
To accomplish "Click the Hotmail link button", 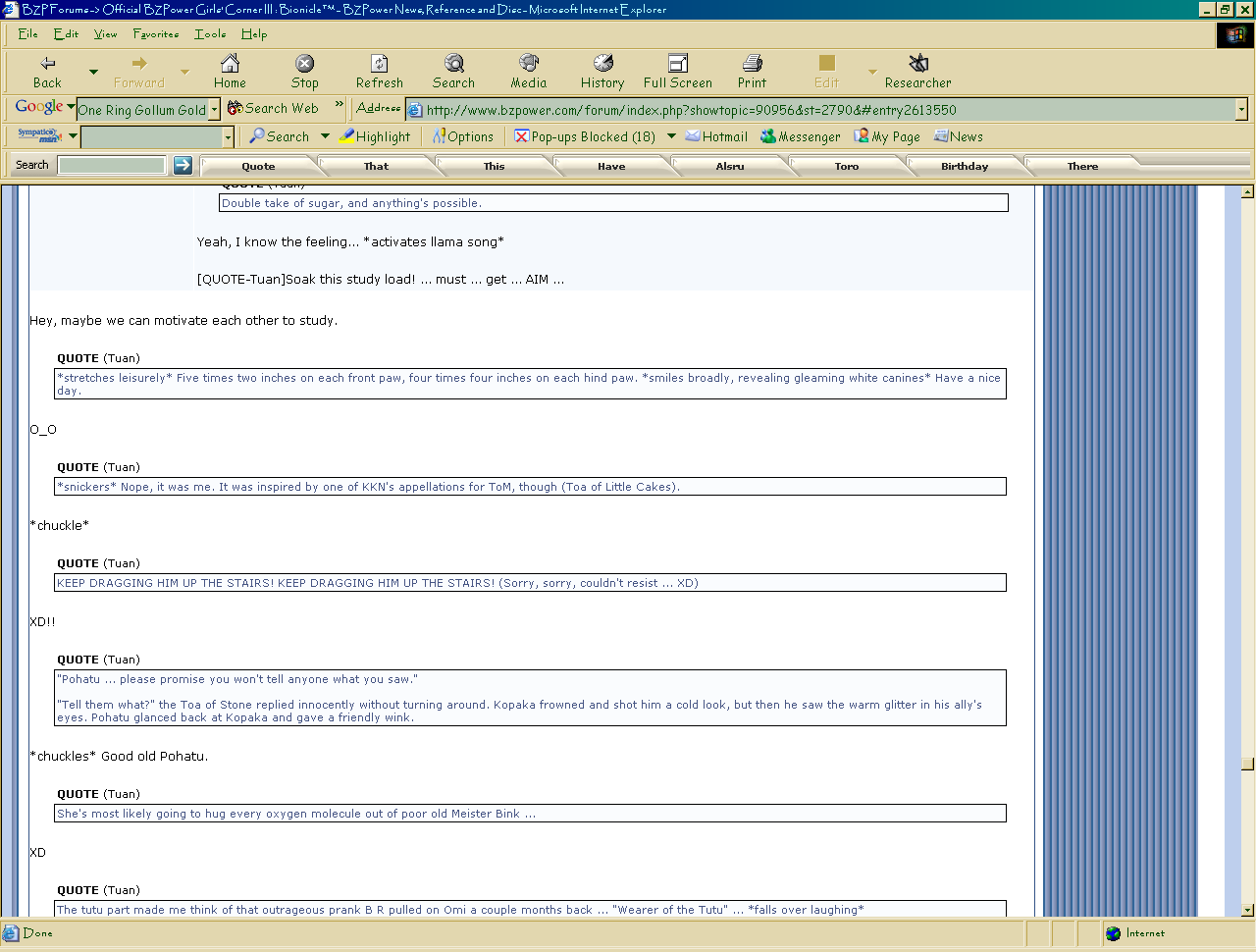I will (x=716, y=136).
